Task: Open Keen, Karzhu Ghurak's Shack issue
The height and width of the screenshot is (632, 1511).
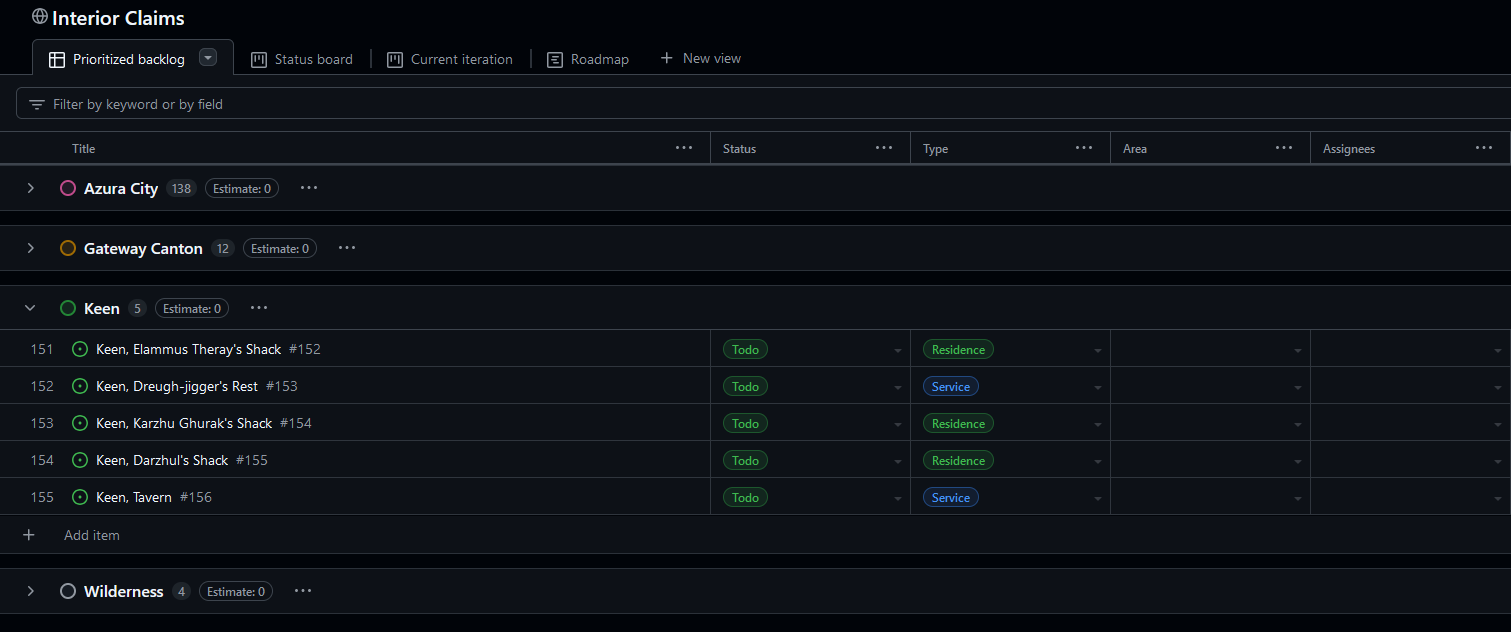Action: (x=184, y=423)
